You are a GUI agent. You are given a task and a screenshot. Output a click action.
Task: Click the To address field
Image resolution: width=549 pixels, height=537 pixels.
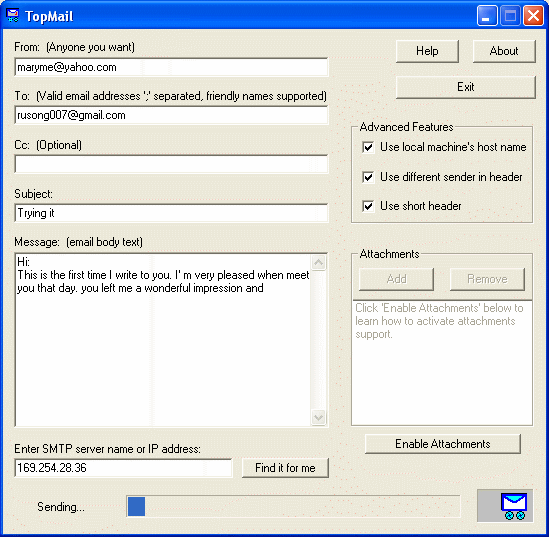point(171,115)
